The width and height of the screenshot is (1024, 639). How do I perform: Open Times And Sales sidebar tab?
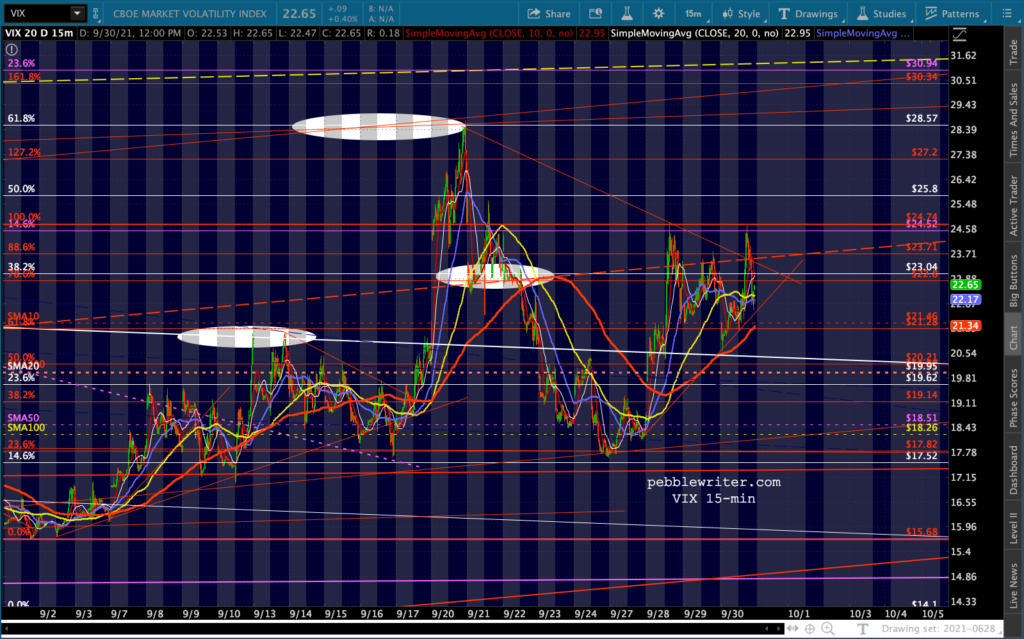tap(1013, 119)
